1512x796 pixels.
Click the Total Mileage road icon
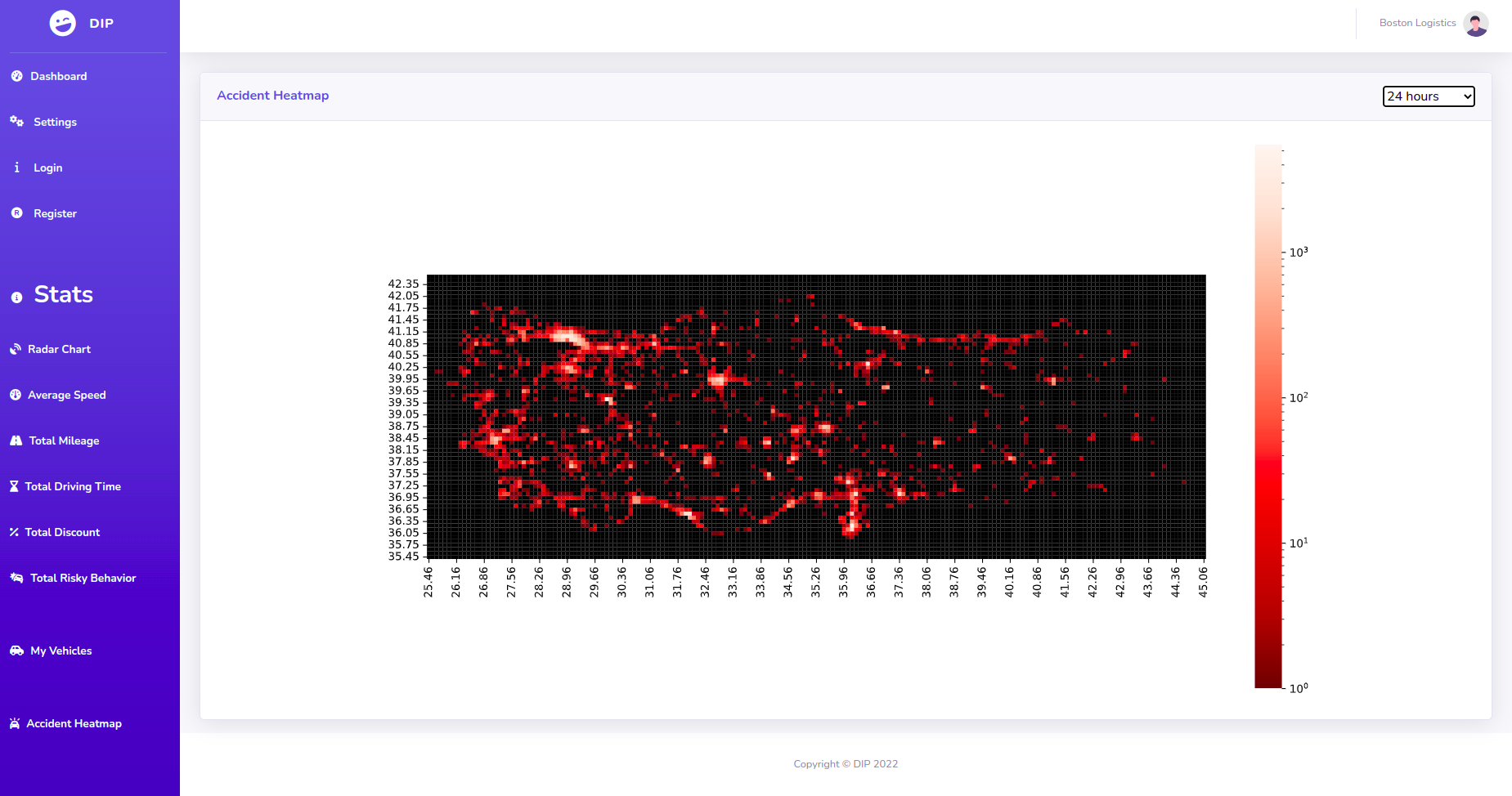point(16,440)
